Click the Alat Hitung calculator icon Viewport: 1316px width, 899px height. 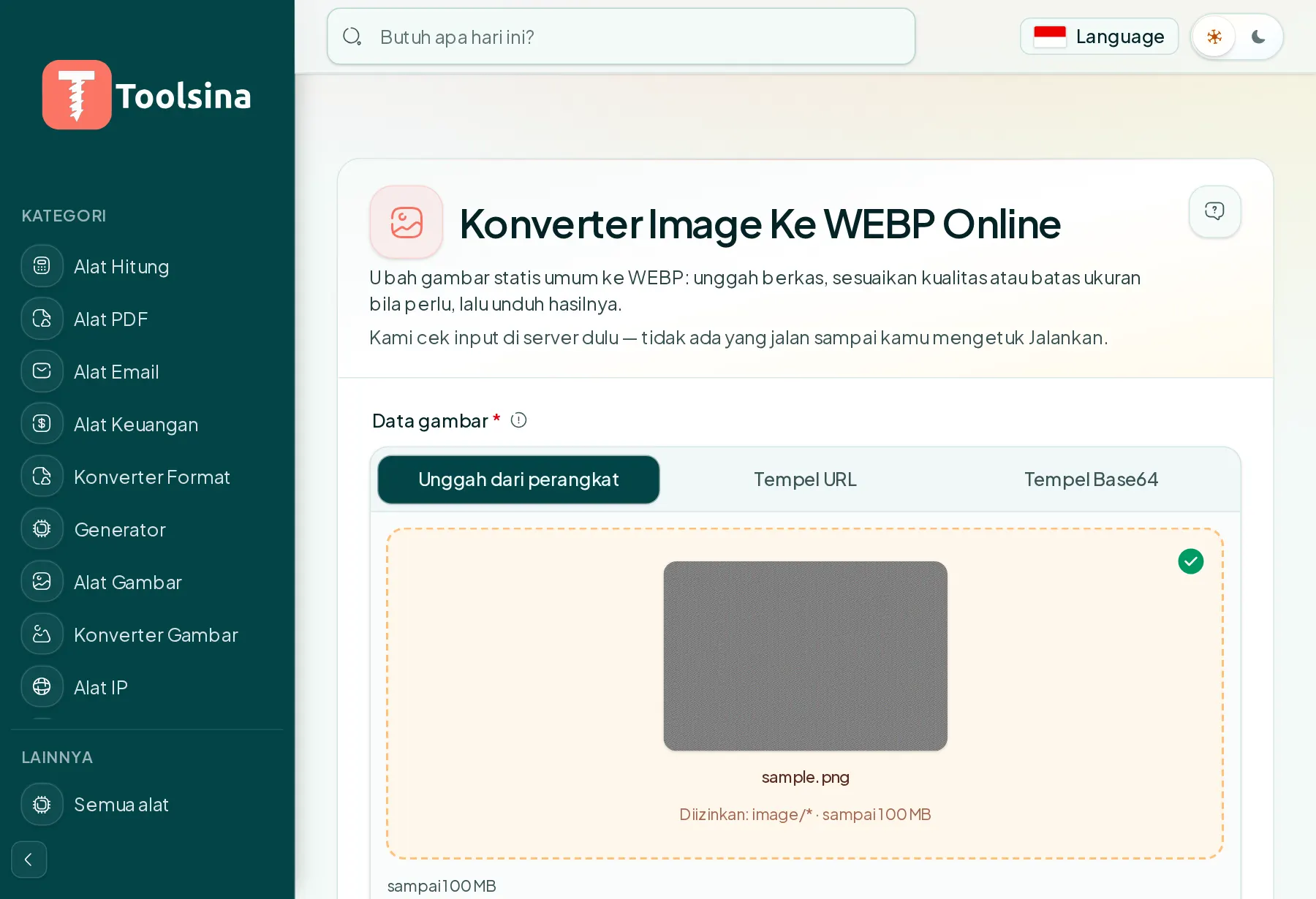[42, 266]
